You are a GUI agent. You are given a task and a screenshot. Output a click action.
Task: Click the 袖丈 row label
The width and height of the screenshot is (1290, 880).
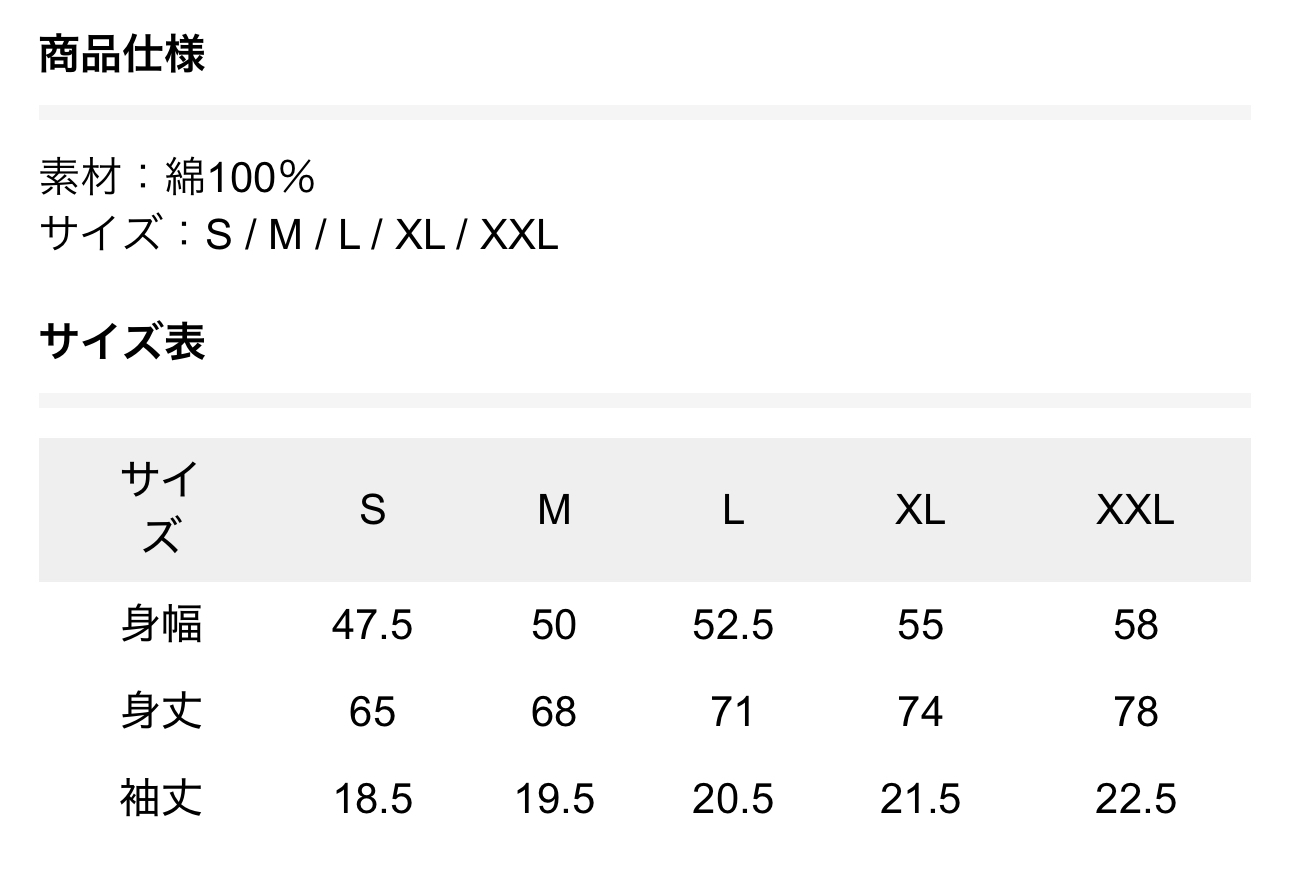[x=161, y=798]
